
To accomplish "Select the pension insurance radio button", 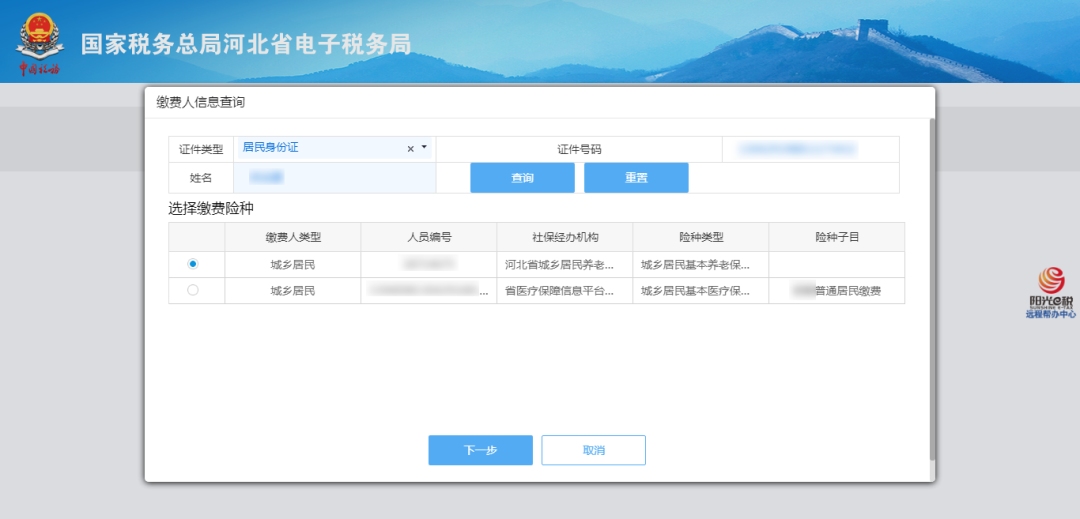I will point(193,264).
